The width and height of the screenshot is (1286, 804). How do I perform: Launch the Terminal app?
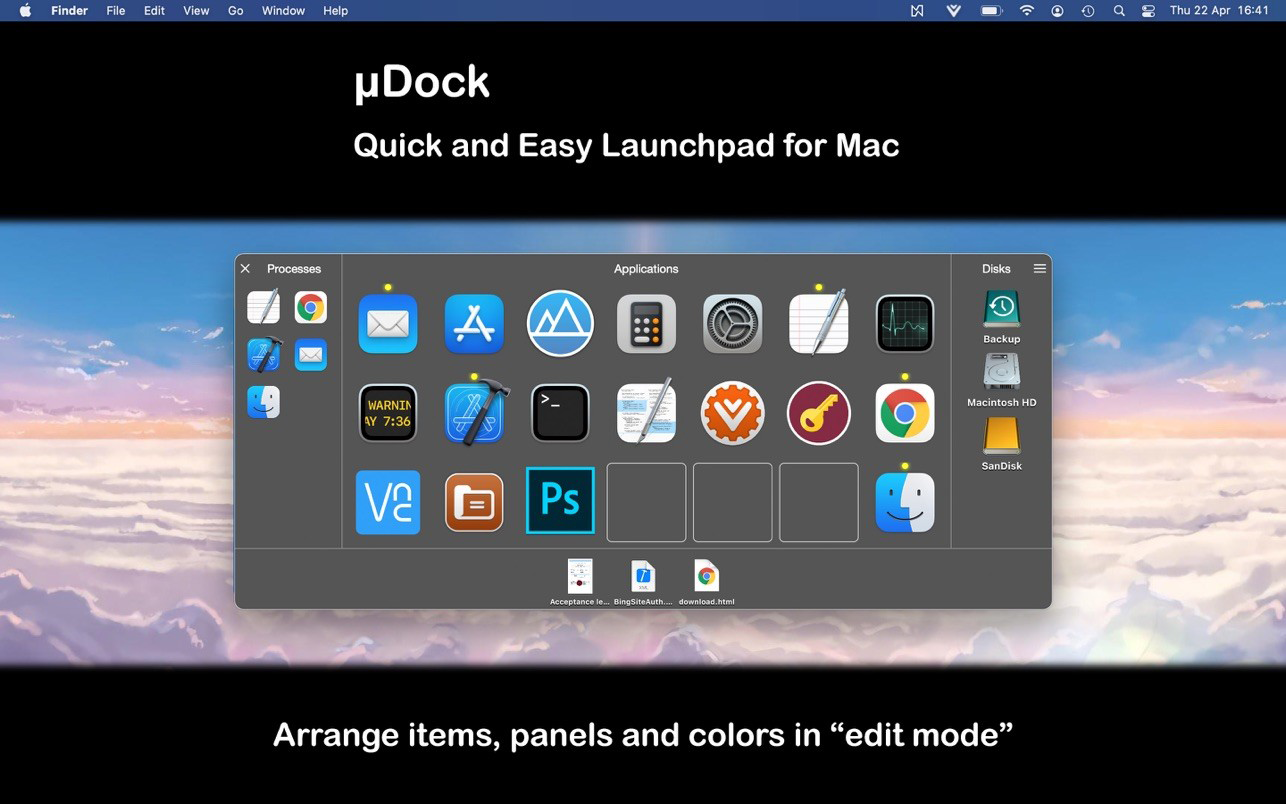[x=560, y=413]
